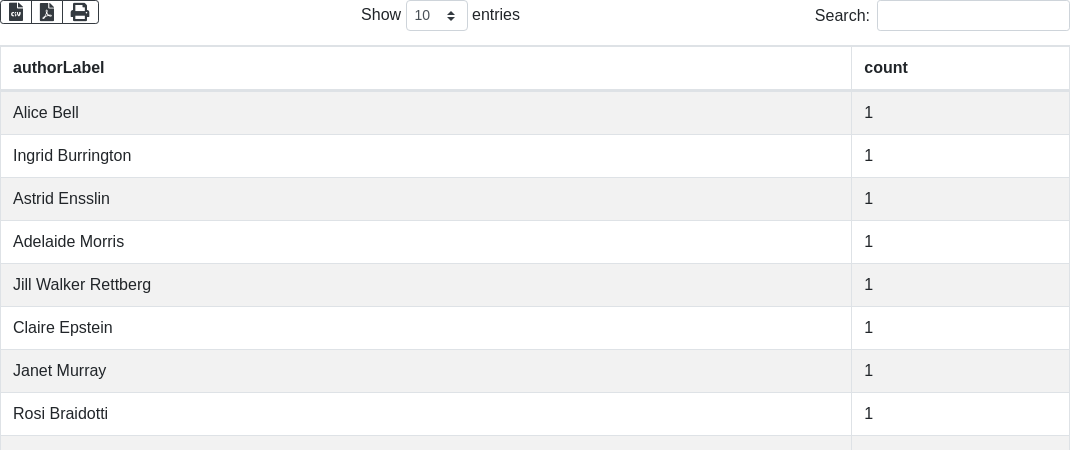Click the count cell for Claire Epstein

[869, 328]
